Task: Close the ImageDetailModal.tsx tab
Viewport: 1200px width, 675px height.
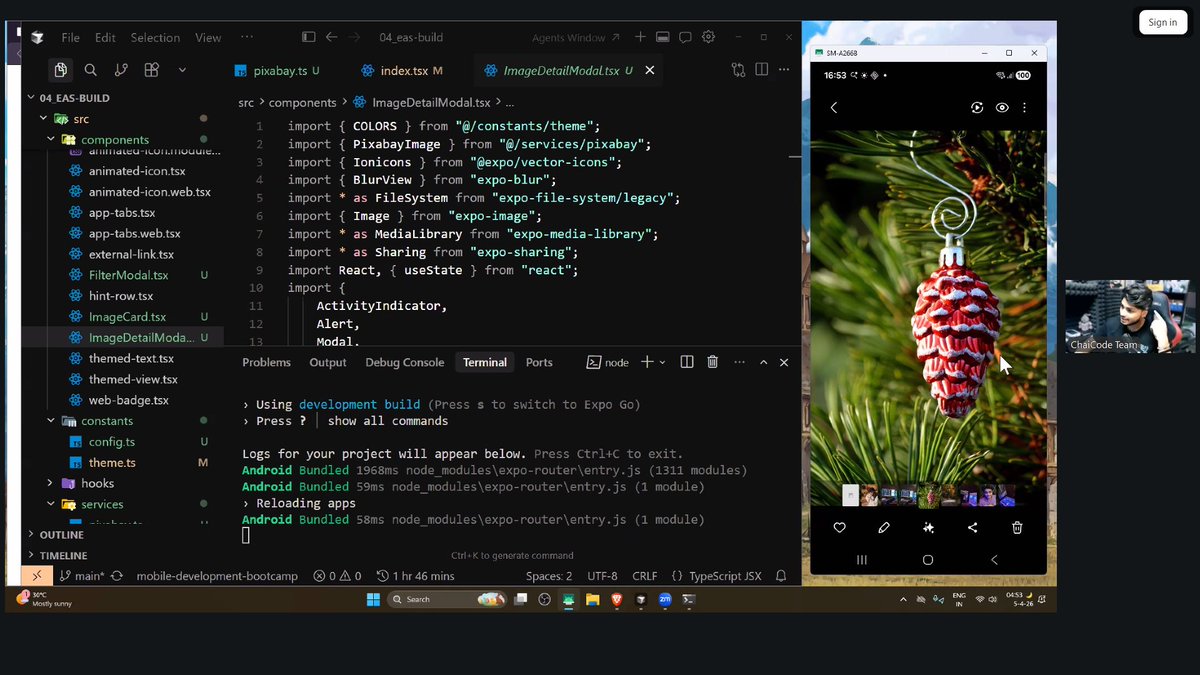Action: [x=650, y=71]
